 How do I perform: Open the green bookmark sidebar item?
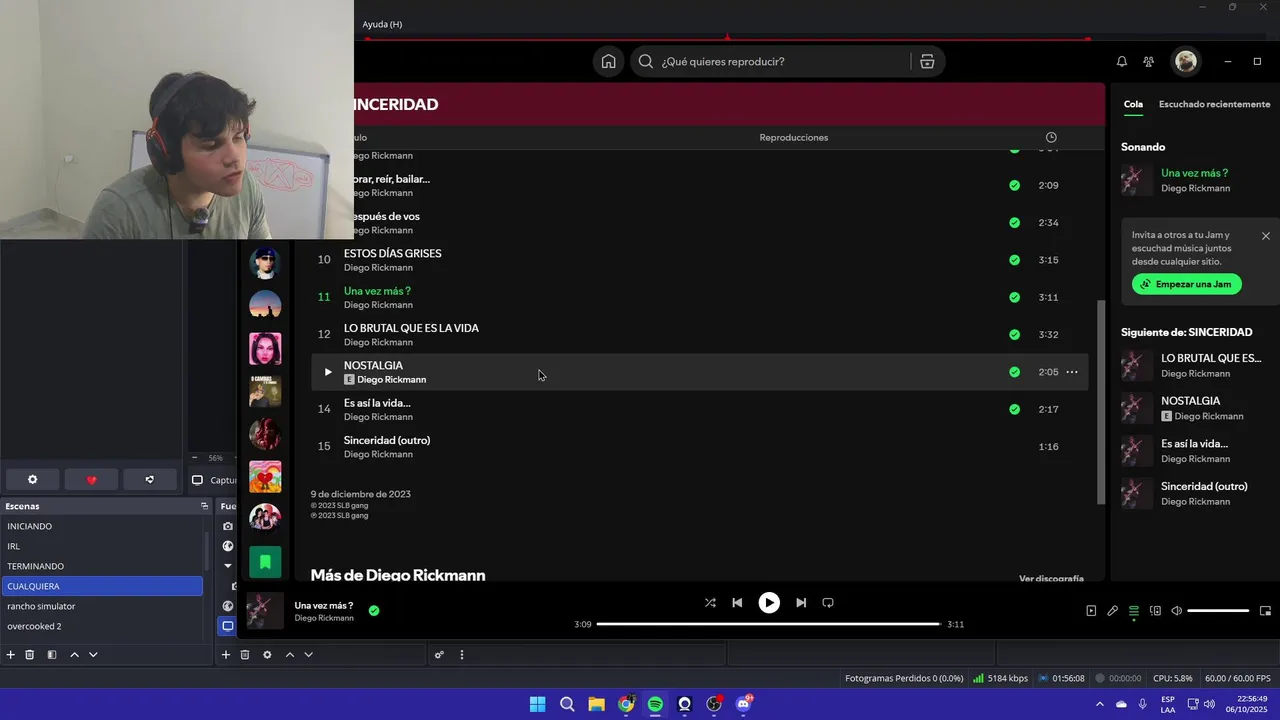point(265,562)
